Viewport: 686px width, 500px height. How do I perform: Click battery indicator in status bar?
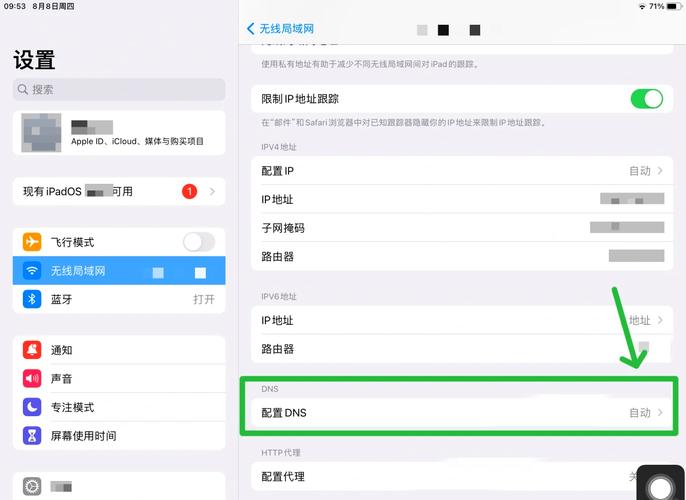(x=674, y=7)
